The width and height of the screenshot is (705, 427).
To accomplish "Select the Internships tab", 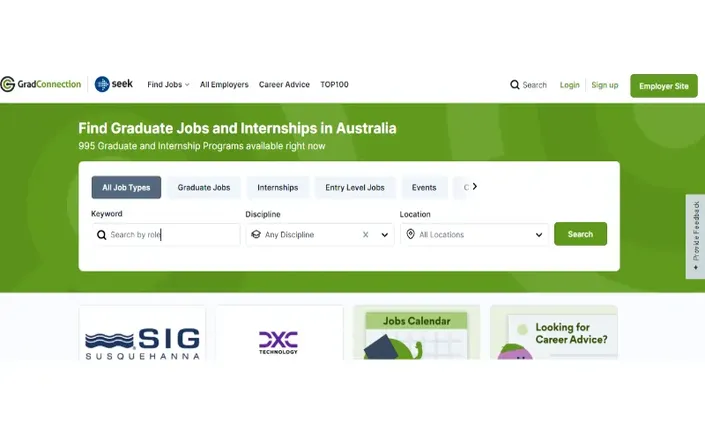I will 277,187.
